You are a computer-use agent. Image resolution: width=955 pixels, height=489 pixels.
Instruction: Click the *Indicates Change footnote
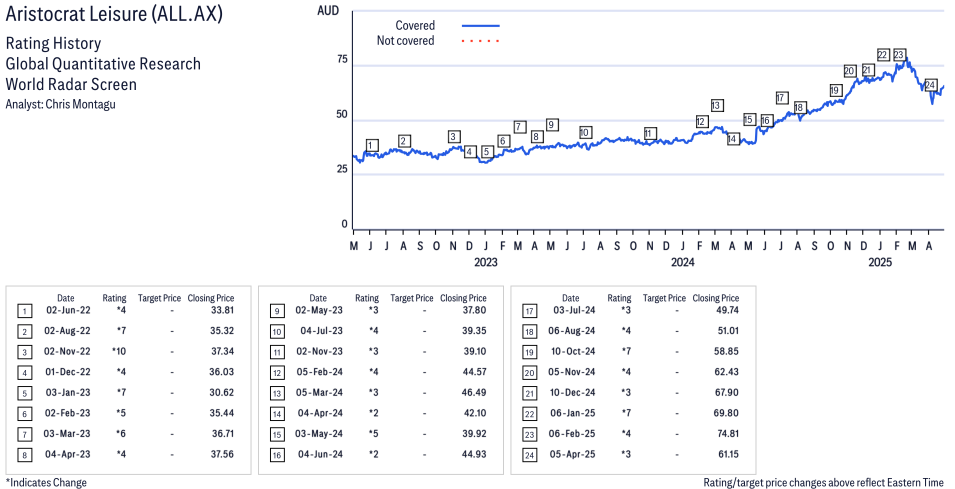[46, 482]
